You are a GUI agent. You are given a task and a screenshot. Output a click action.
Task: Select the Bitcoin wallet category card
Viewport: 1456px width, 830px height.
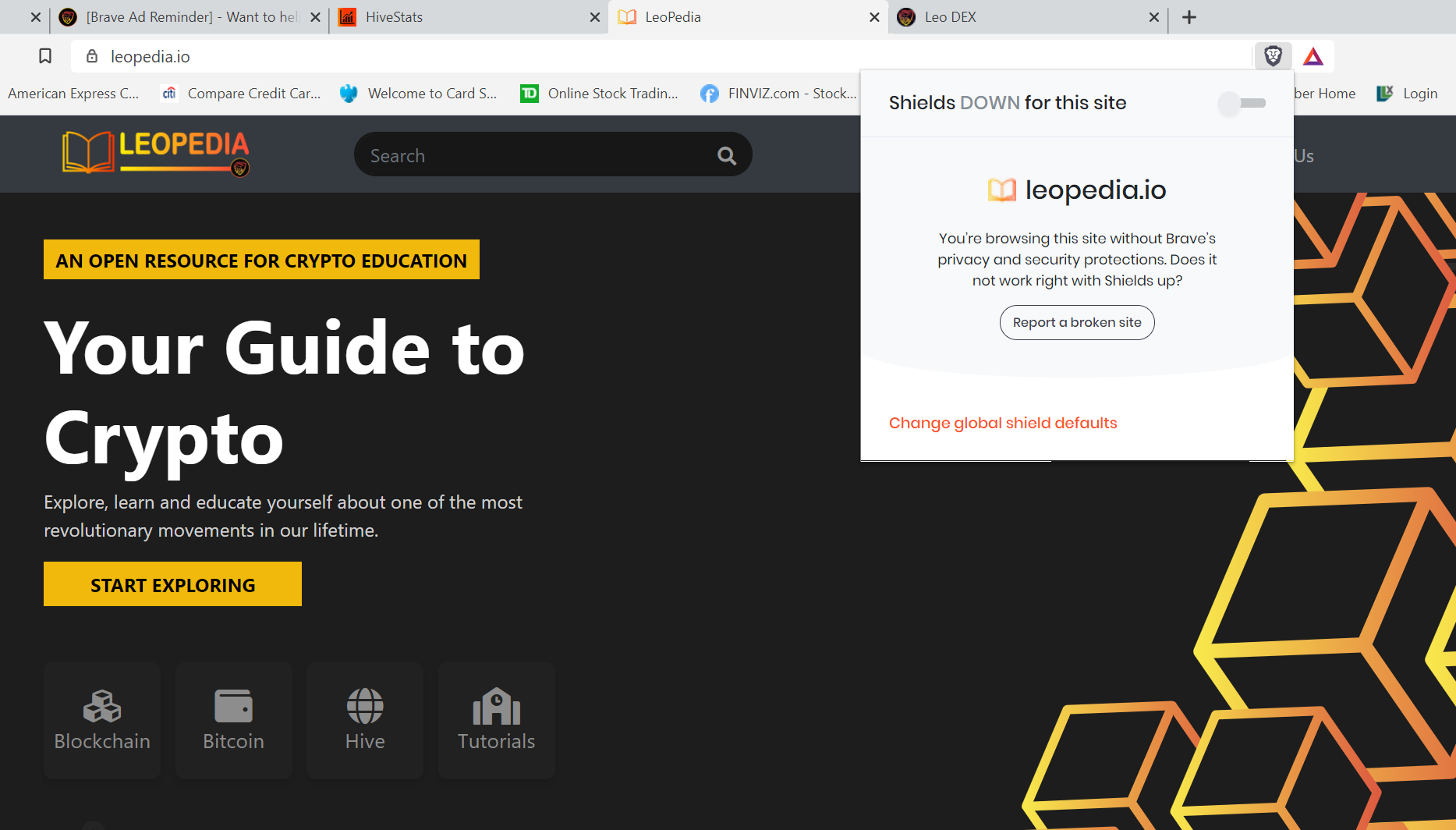click(x=233, y=721)
